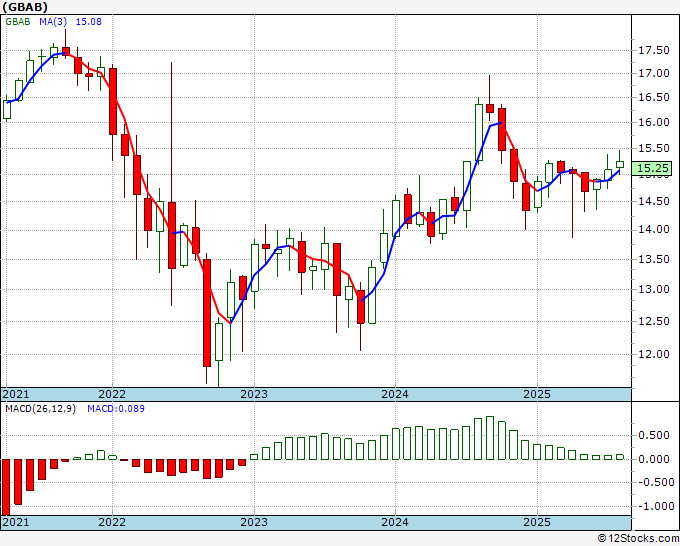Click the 17.50 price axis label
This screenshot has width=680, height=546.
tap(654, 50)
